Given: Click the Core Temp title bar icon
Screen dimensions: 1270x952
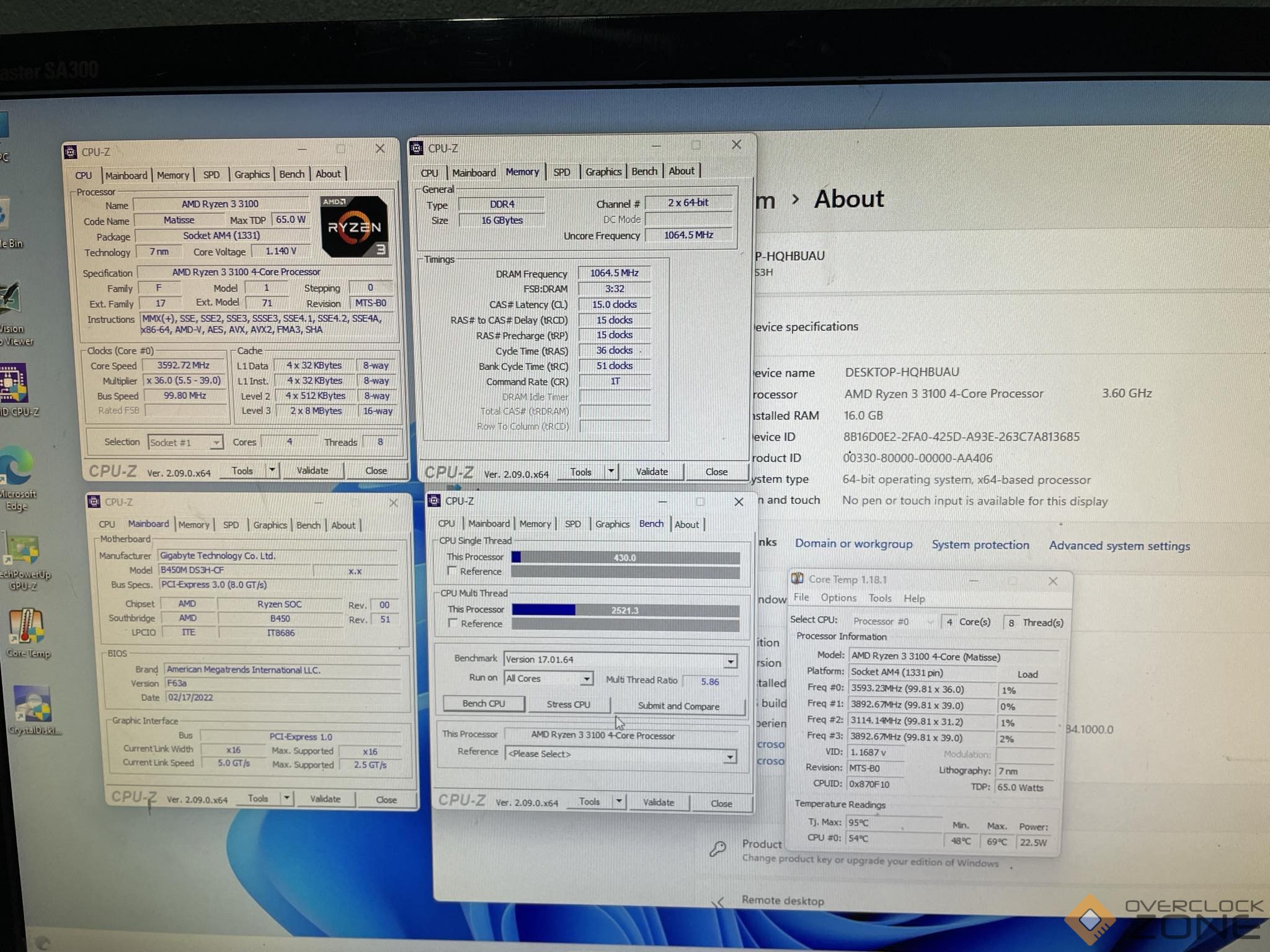Looking at the screenshot, I should [x=797, y=579].
